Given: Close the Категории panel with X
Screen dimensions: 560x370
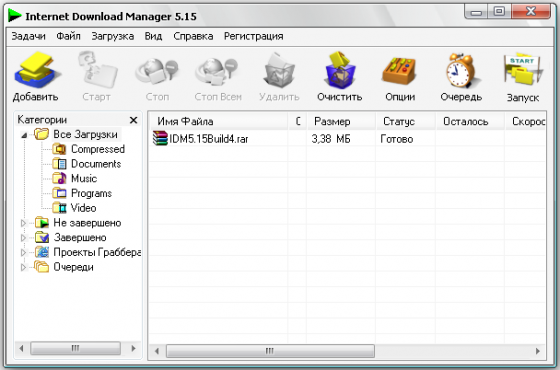Looking at the screenshot, I should click(x=133, y=120).
